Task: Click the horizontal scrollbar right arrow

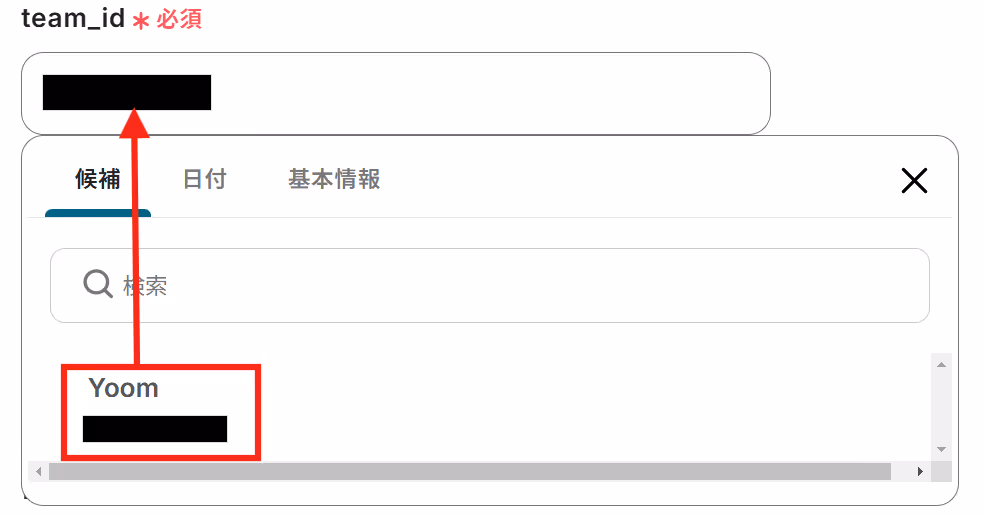Action: point(920,471)
